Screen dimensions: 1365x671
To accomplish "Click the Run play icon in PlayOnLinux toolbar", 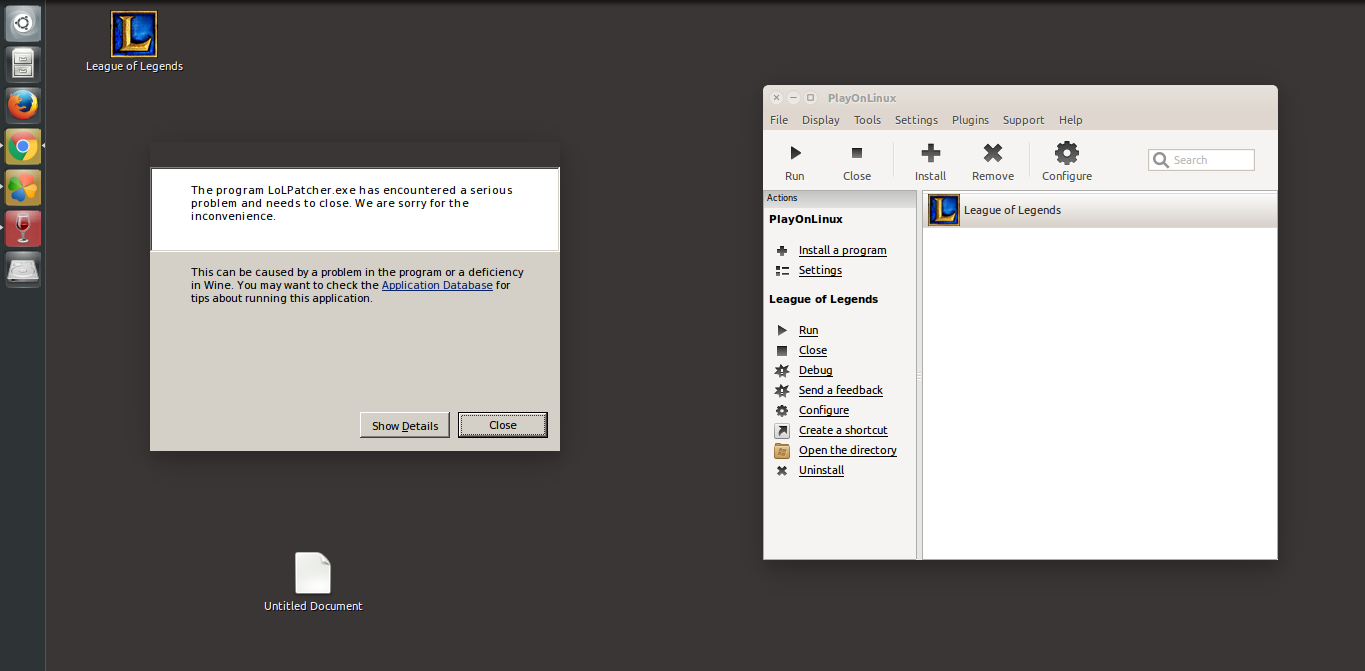I will [795, 153].
